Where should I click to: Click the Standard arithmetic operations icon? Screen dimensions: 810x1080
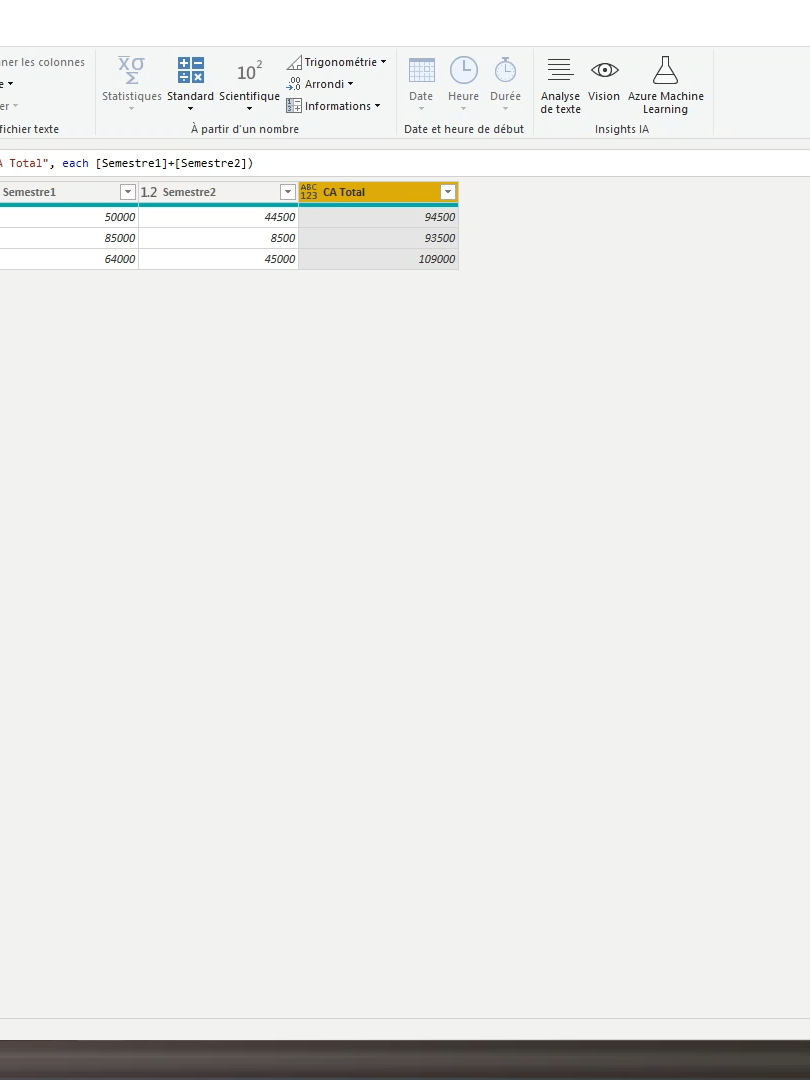click(x=190, y=71)
